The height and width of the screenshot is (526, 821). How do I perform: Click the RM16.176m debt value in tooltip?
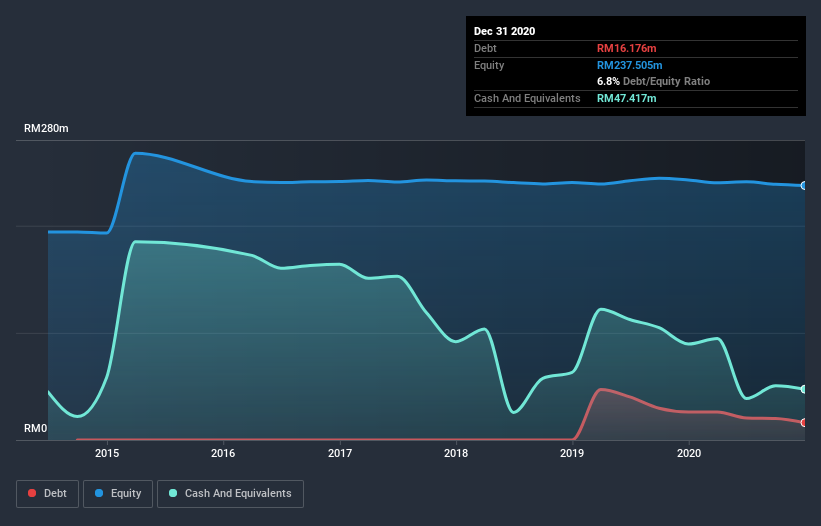[x=626, y=48]
